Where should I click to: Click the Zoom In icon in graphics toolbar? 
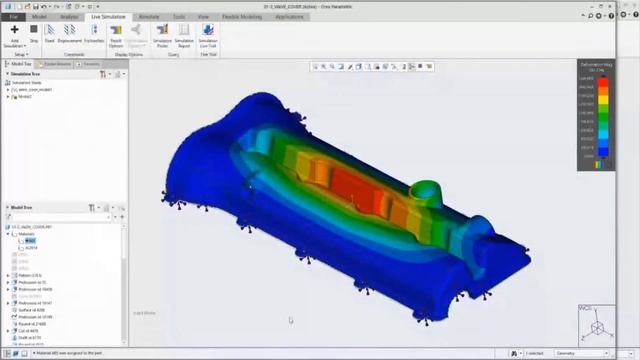(324, 67)
